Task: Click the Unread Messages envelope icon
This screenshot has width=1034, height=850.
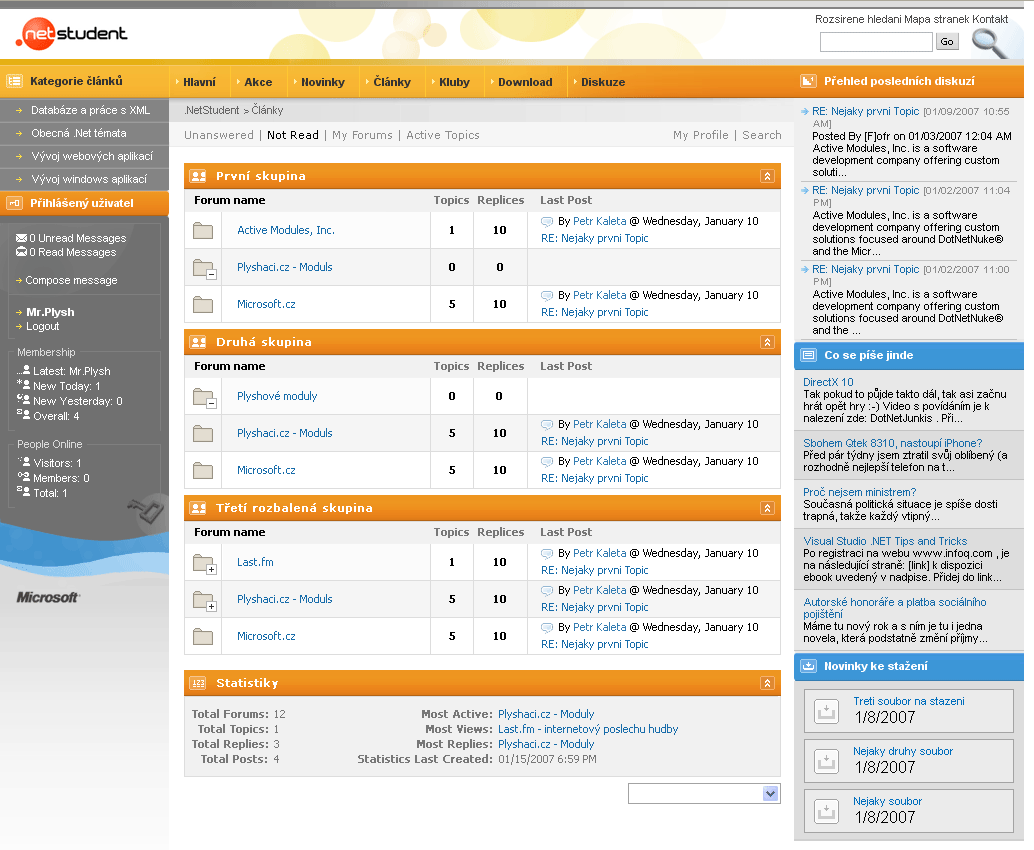Action: [21, 238]
